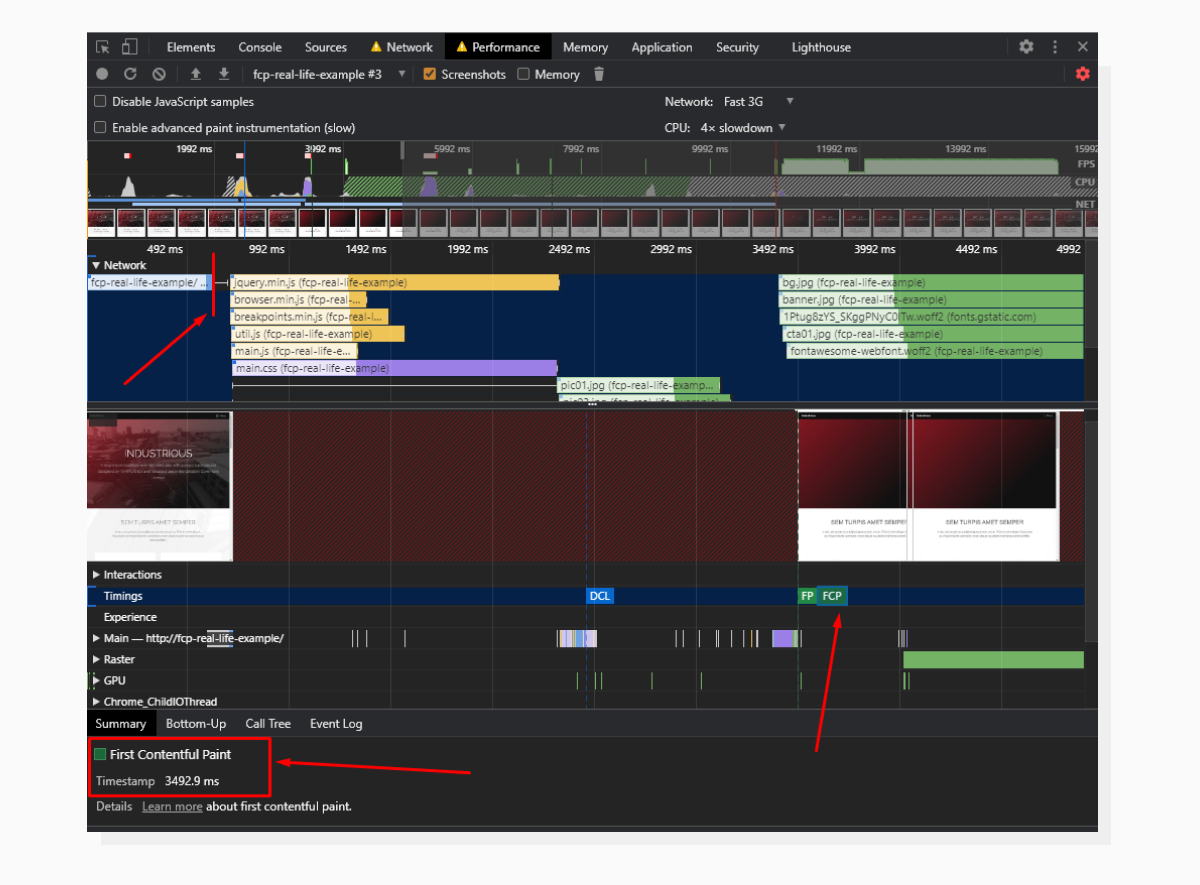Viewport: 1200px width, 885px height.
Task: Open the Event Log view
Action: (336, 723)
